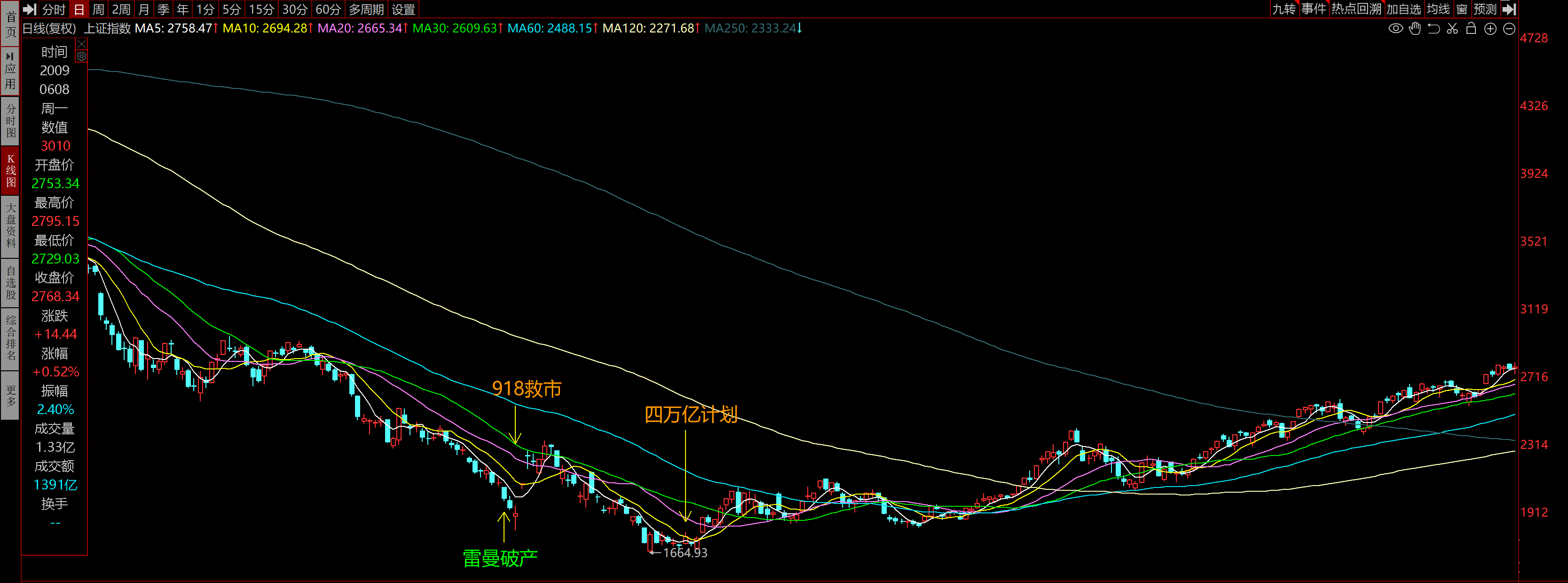The height and width of the screenshot is (583, 1568).
Task: Collapse the period bar arrow at left
Action: tap(29, 9)
